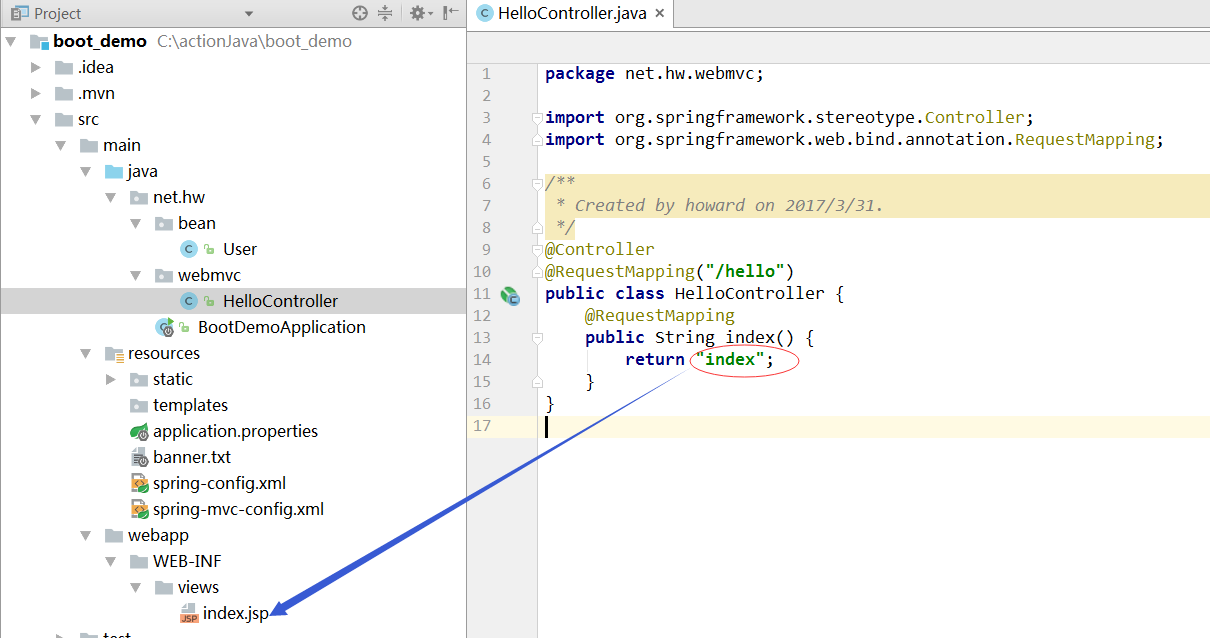
Task: Click the package net.hw.webmvc line
Action: point(655,73)
